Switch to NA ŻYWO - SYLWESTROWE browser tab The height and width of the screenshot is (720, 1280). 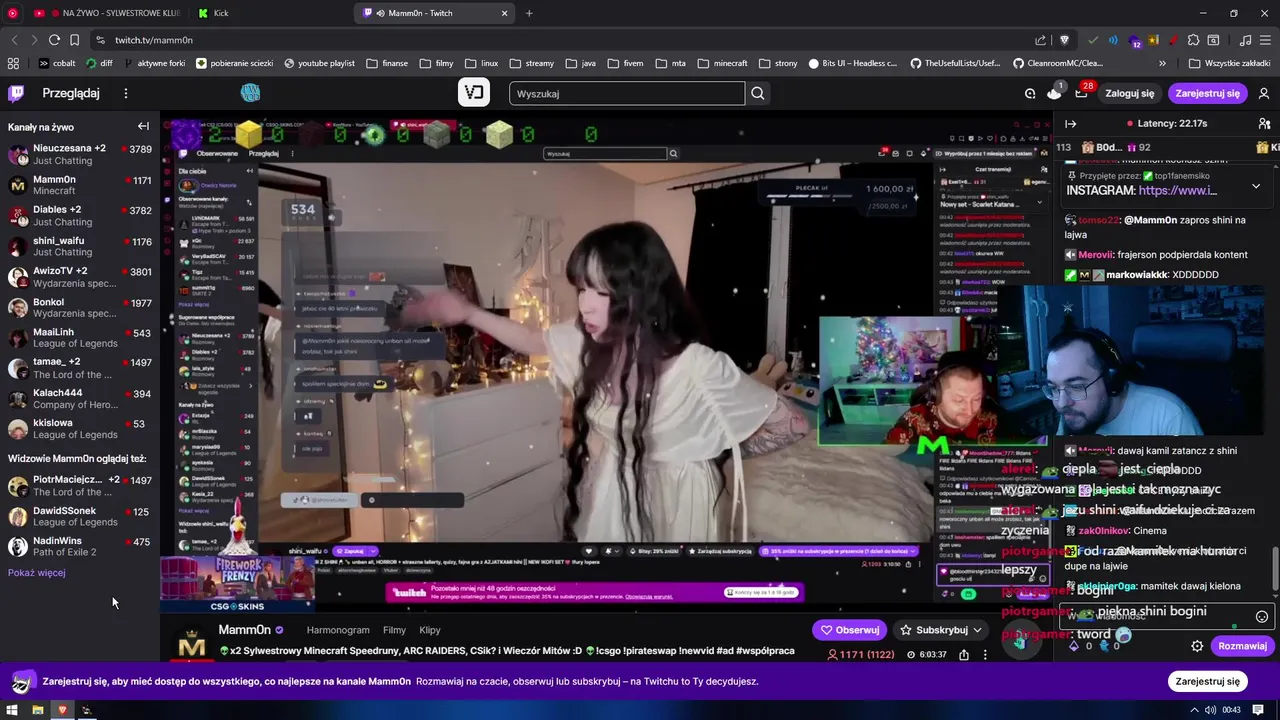coord(110,13)
